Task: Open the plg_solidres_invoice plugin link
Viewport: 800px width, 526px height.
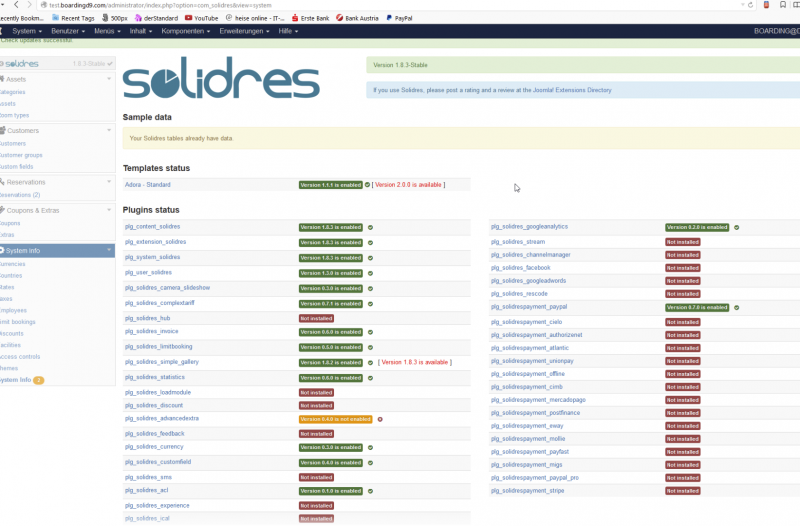Action: click(151, 331)
